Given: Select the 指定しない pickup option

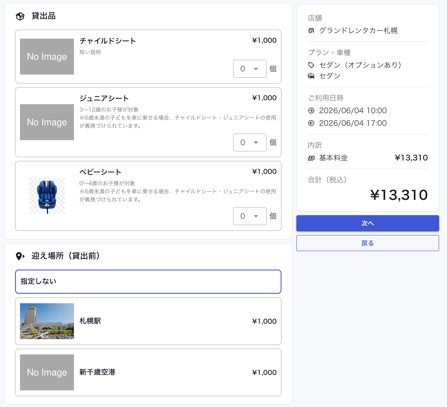Looking at the screenshot, I should tap(148, 282).
